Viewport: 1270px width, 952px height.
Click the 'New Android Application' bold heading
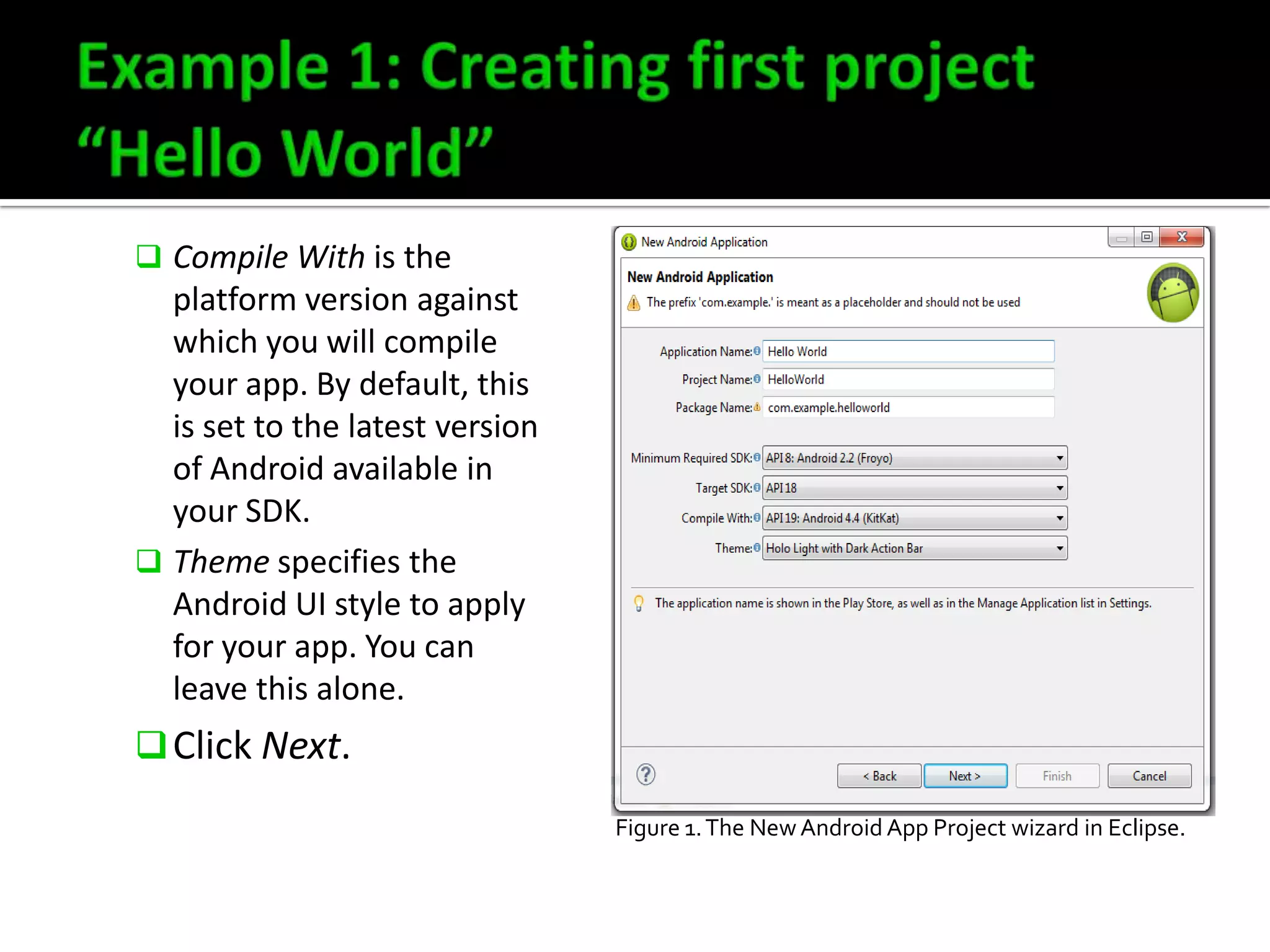700,277
